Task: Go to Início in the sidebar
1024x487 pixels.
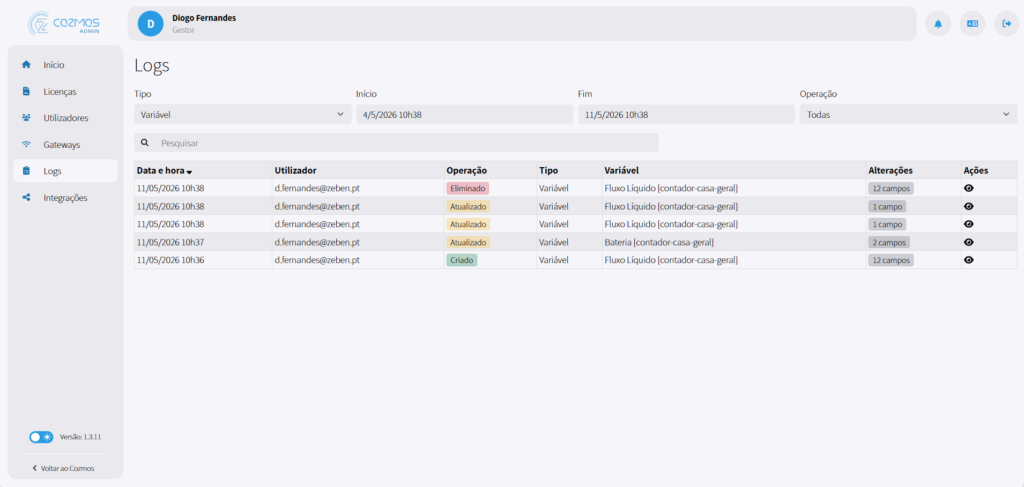Action: click(65, 65)
